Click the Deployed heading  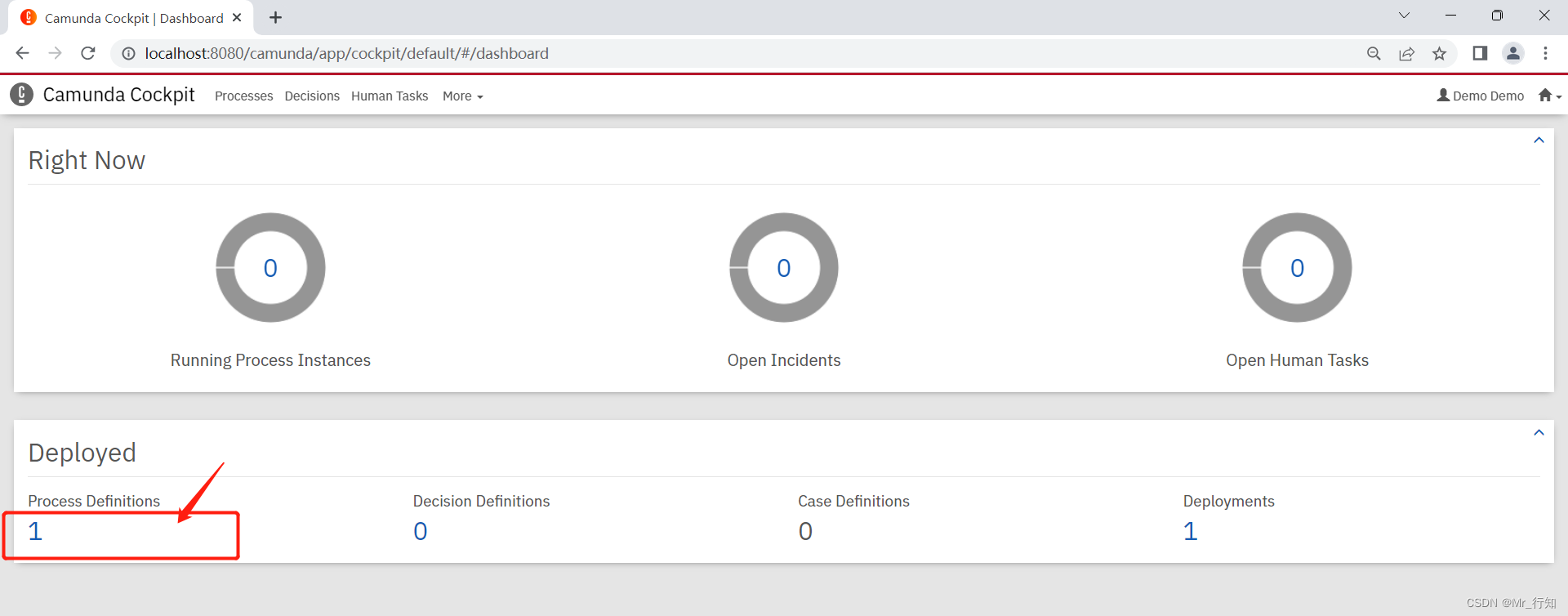coord(82,453)
